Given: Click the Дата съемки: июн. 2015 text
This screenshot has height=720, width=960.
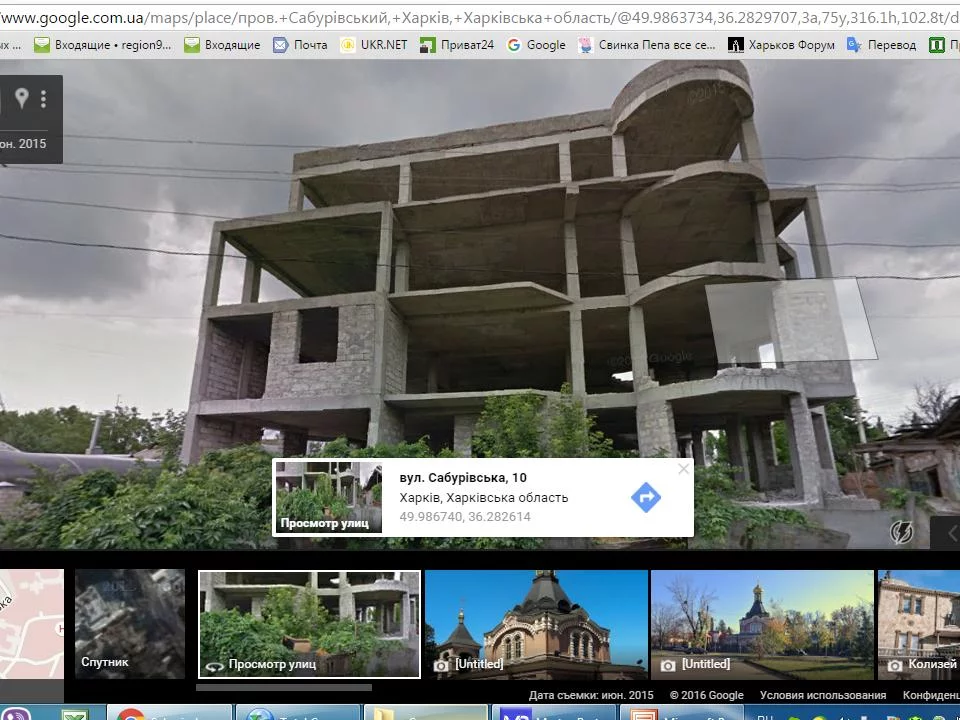Looking at the screenshot, I should click(591, 695).
